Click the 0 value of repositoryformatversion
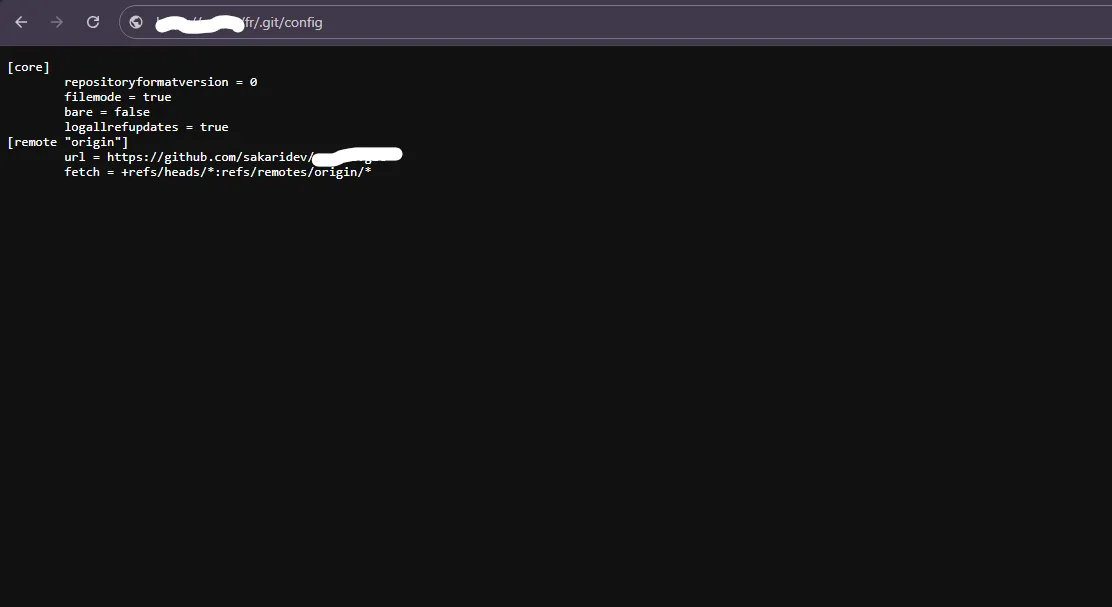This screenshot has height=607, width=1112. click(253, 82)
